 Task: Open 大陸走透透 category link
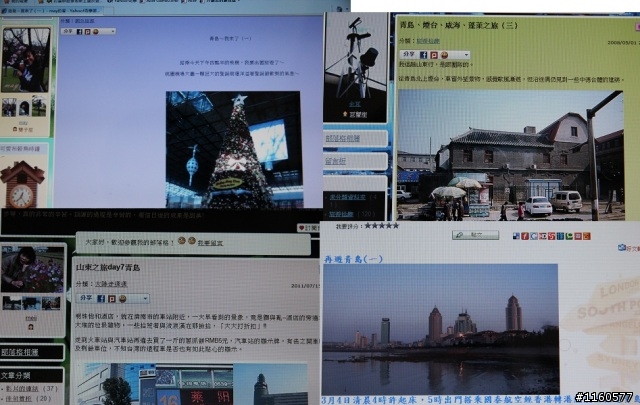[x=111, y=284]
